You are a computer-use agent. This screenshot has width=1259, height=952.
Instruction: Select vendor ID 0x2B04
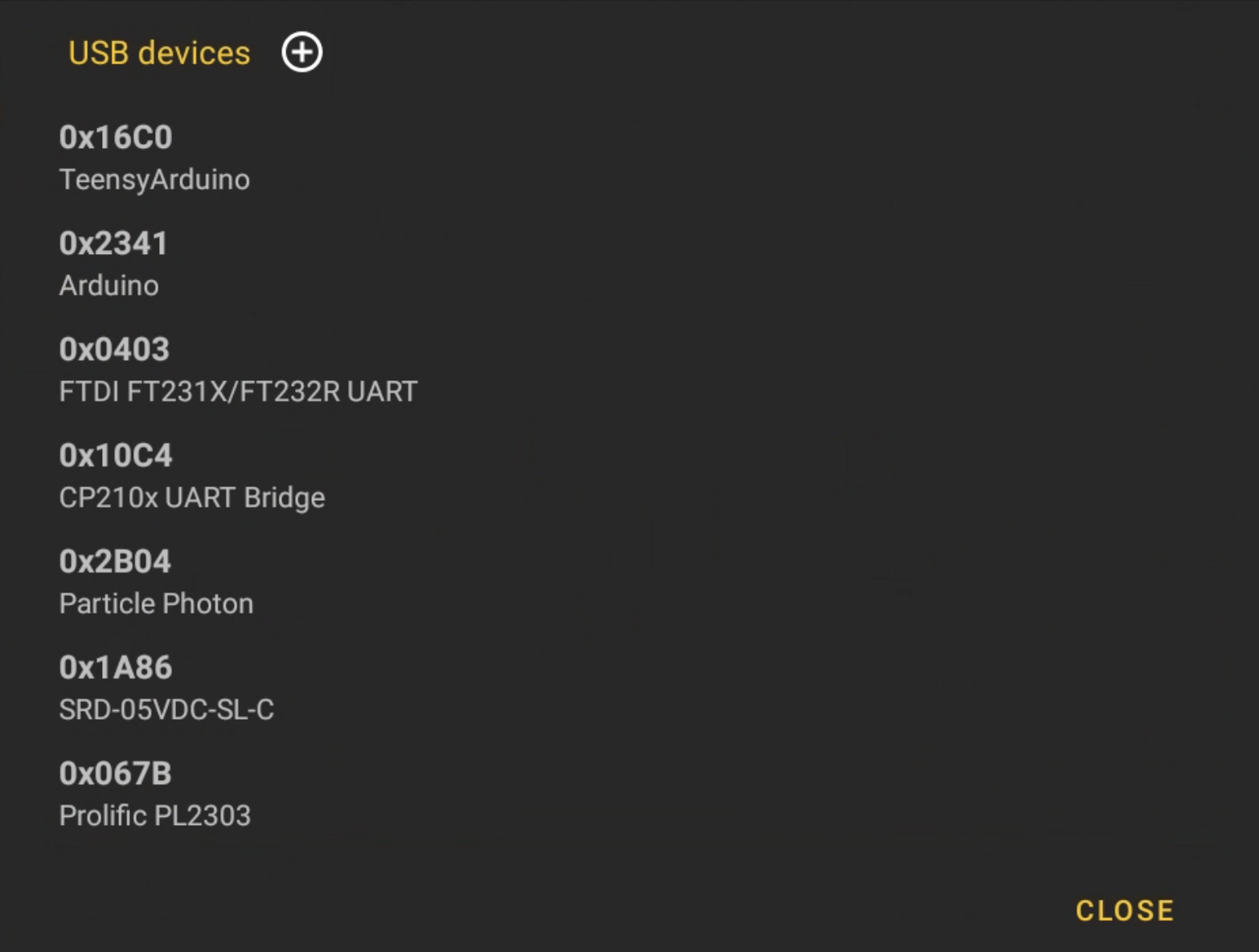coord(115,562)
